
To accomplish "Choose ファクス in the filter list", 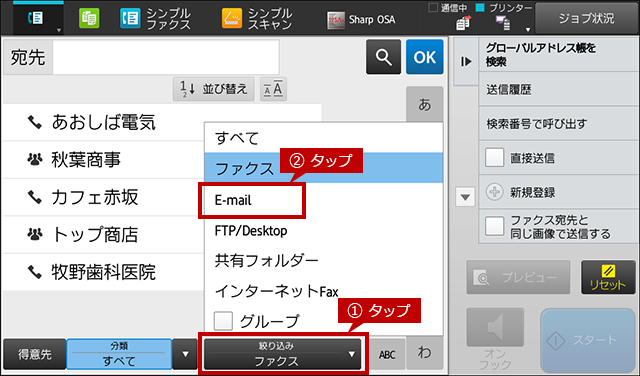I will 323,168.
